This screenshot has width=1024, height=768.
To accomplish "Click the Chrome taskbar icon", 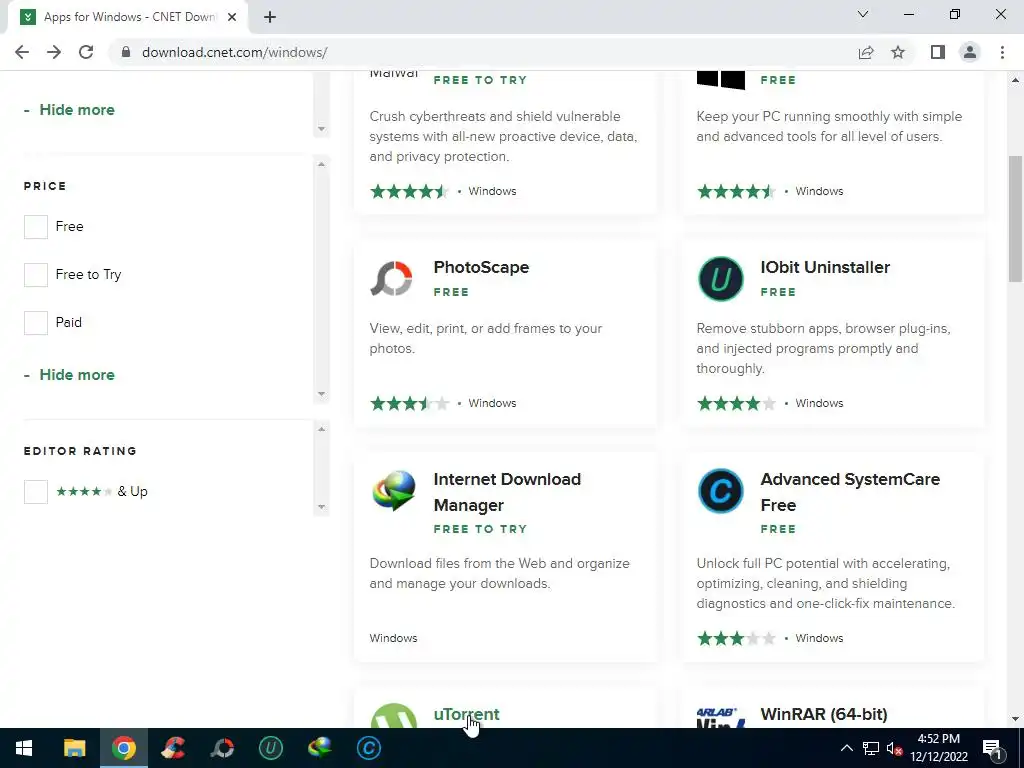I will (x=123, y=748).
